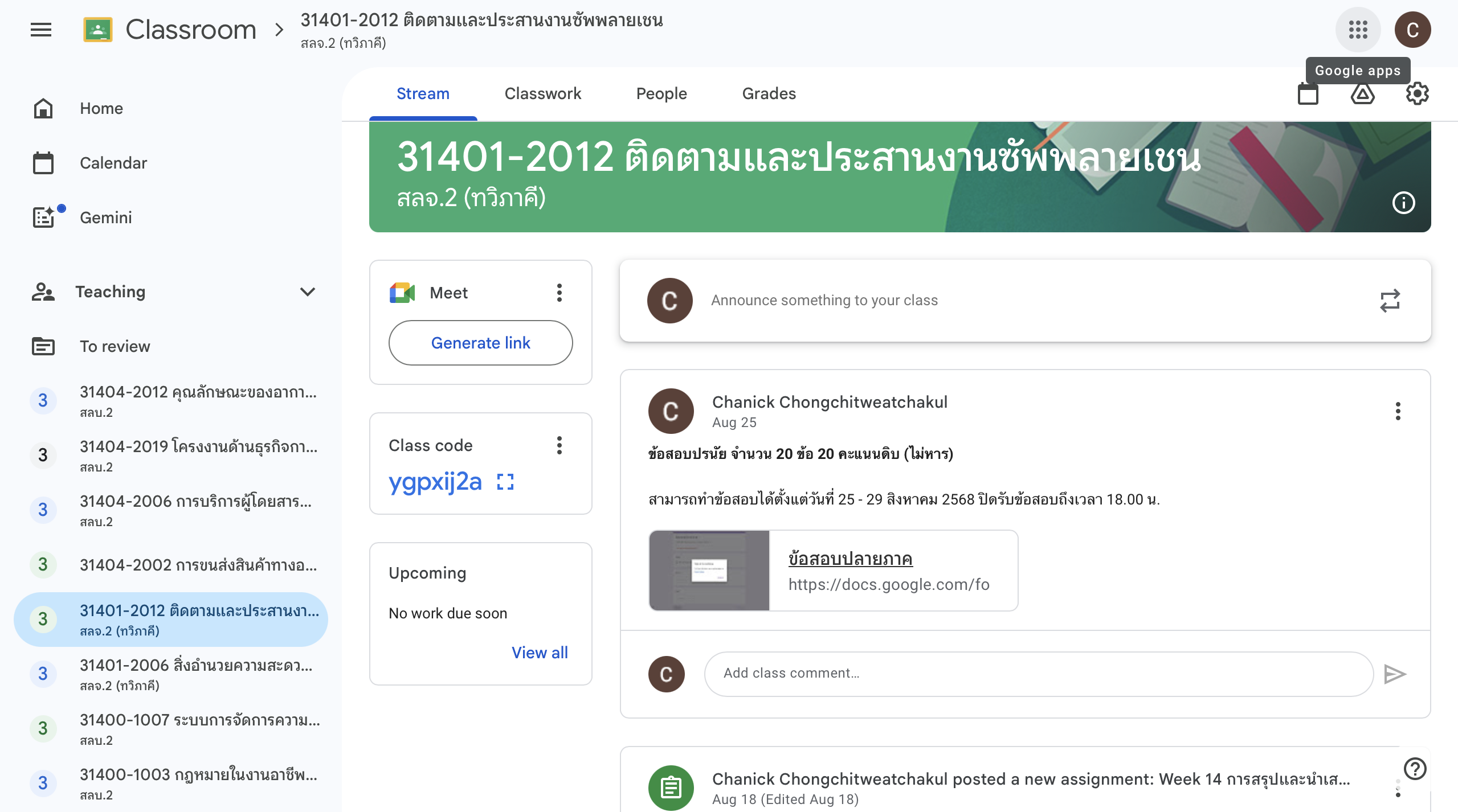This screenshot has height=812, width=1458.
Task: Select class 31401-2012 in the sidebar
Action: coord(171,620)
